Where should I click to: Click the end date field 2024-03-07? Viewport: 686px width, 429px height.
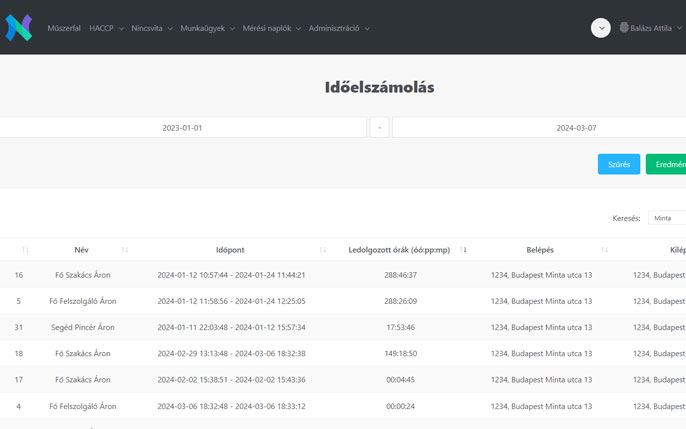[540, 128]
